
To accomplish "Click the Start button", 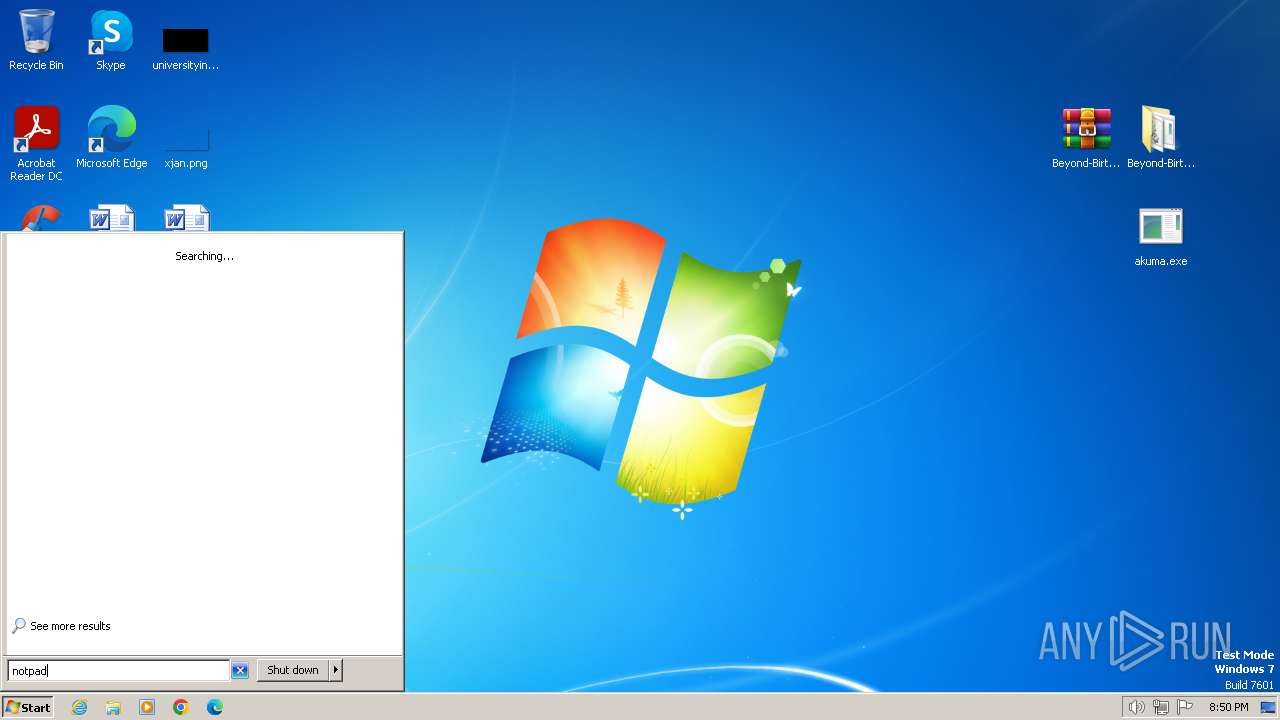I will pyautogui.click(x=28, y=707).
